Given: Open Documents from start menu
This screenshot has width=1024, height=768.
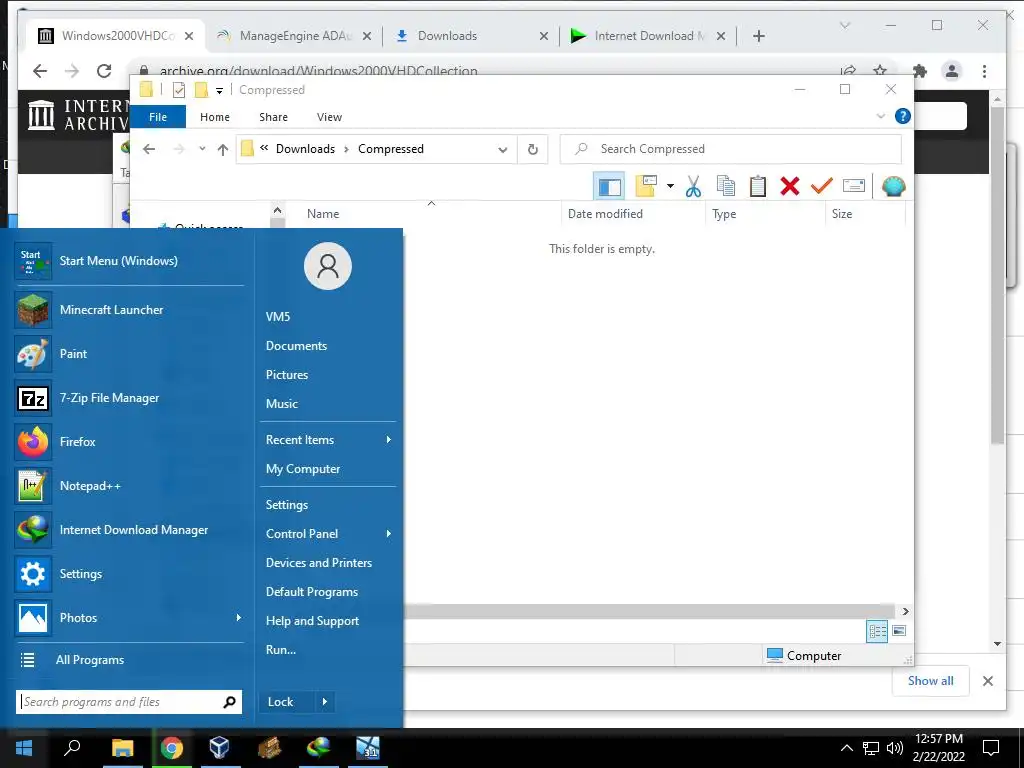Looking at the screenshot, I should [296, 345].
